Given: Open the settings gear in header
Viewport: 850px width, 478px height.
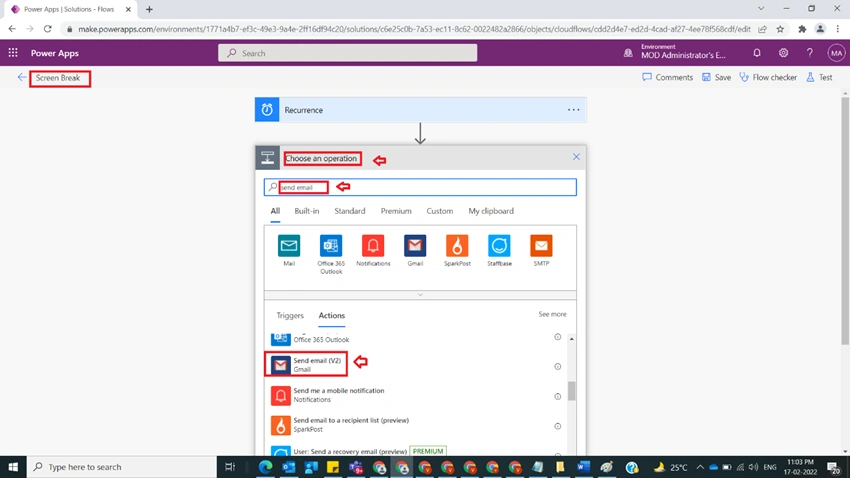Looking at the screenshot, I should point(783,53).
